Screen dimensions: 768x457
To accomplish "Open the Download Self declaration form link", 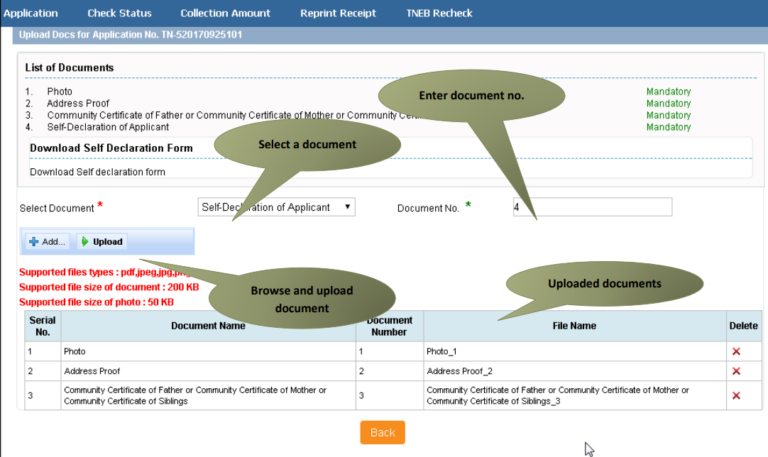I will tap(97, 171).
